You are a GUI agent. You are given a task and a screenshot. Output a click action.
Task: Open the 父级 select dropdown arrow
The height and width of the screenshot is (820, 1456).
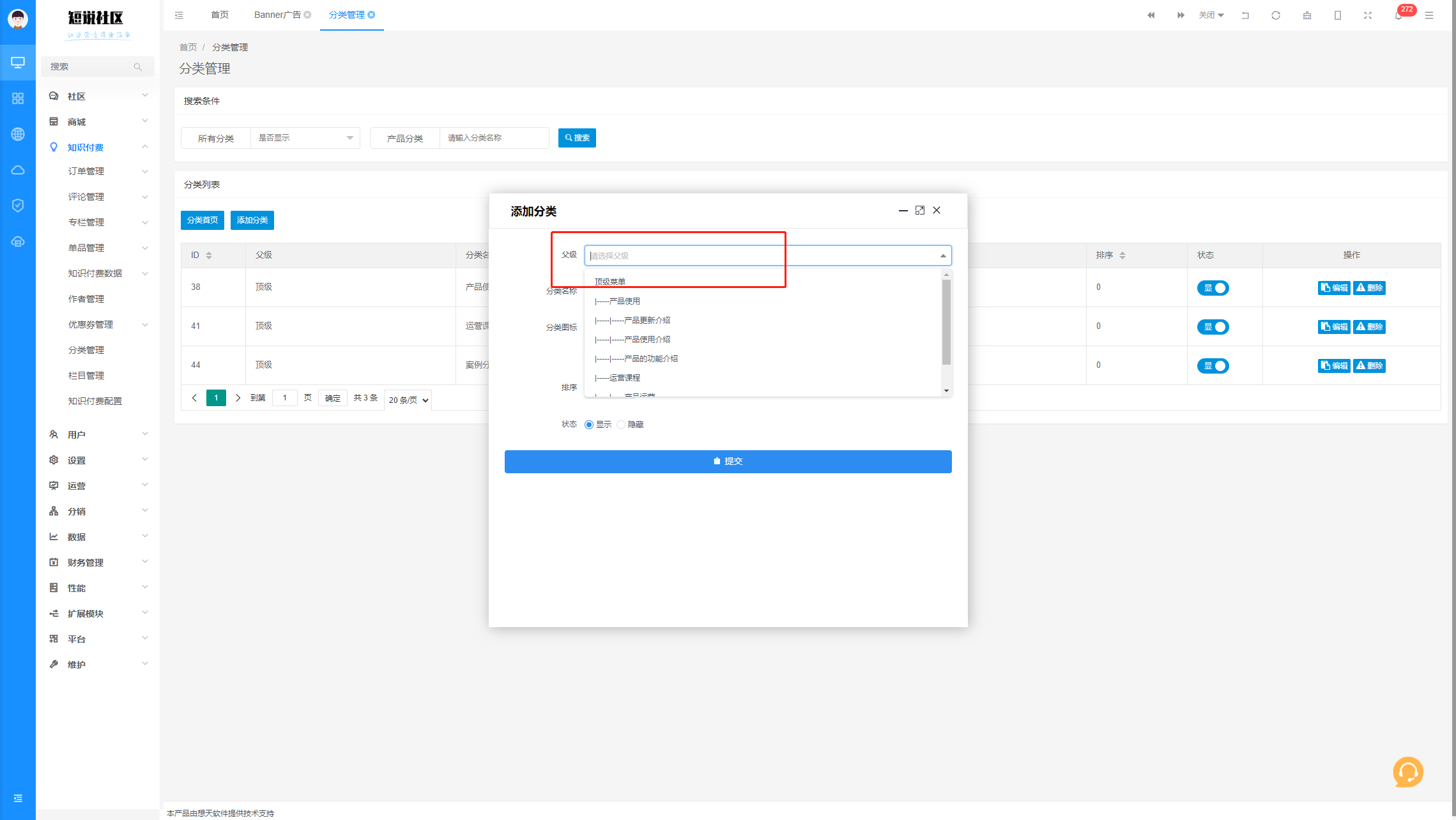click(943, 255)
